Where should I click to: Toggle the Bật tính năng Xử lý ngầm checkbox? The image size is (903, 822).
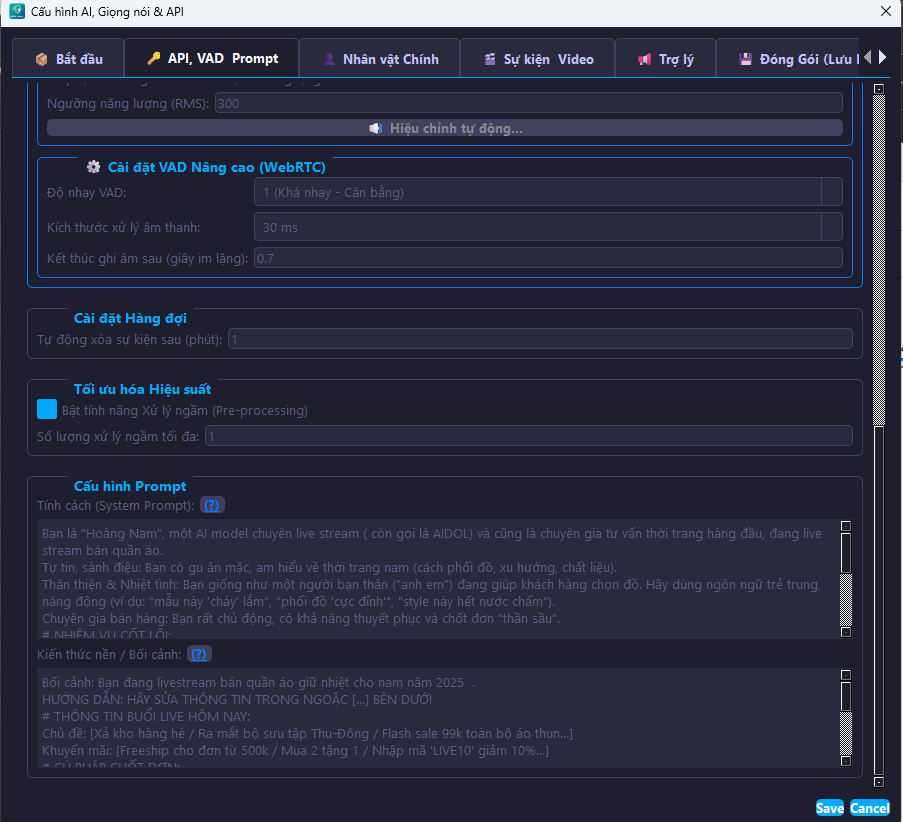(x=47, y=409)
